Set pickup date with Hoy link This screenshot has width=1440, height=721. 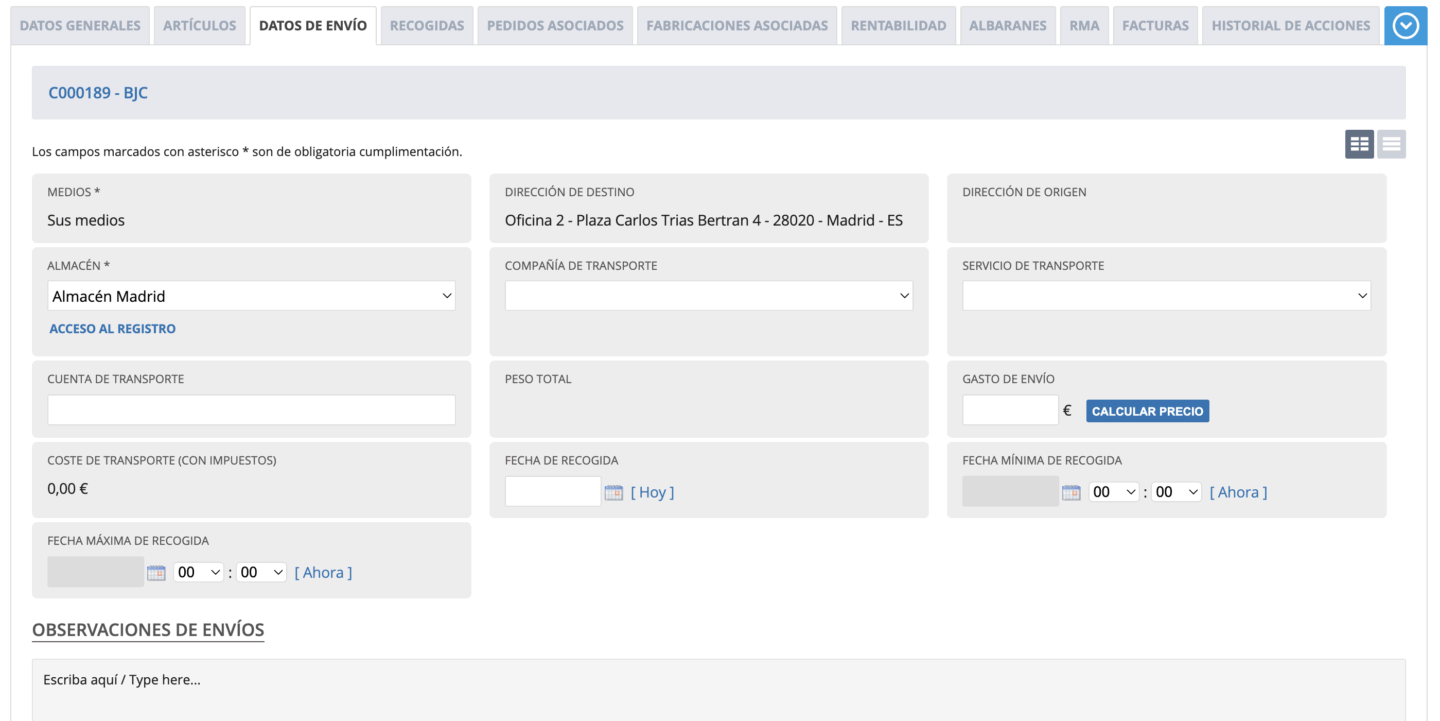click(x=652, y=492)
